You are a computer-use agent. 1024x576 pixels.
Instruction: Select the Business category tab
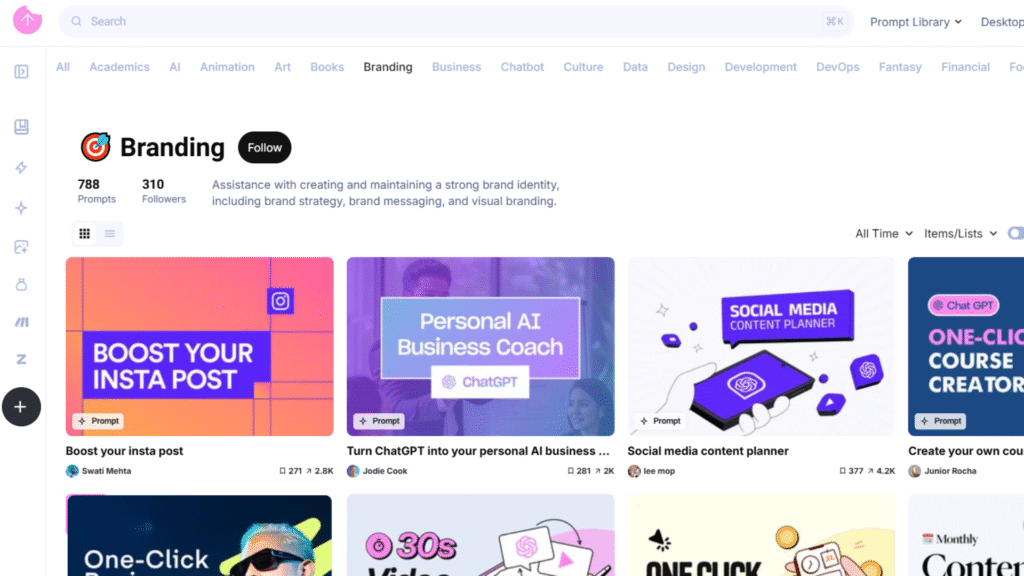(x=456, y=67)
